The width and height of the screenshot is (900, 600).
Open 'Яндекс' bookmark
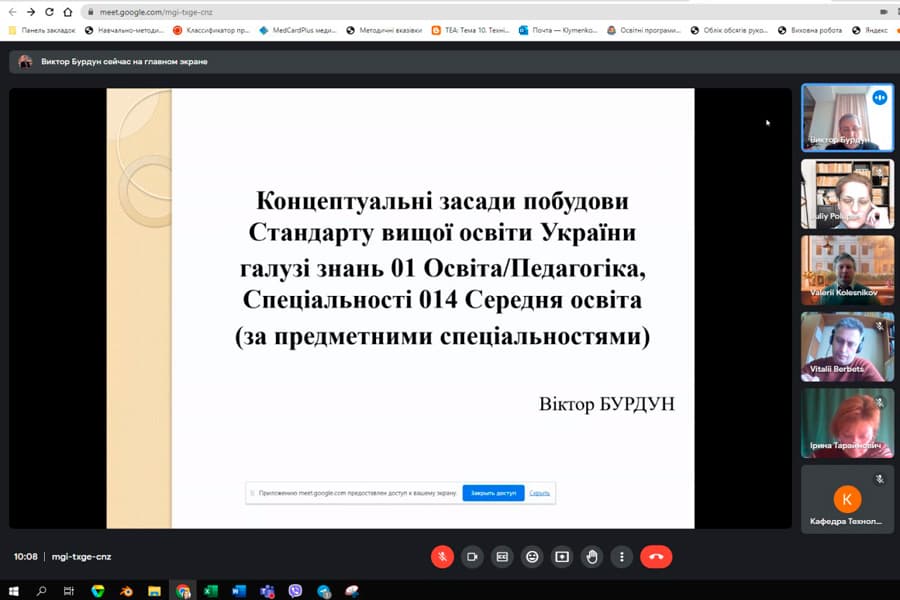pos(870,30)
